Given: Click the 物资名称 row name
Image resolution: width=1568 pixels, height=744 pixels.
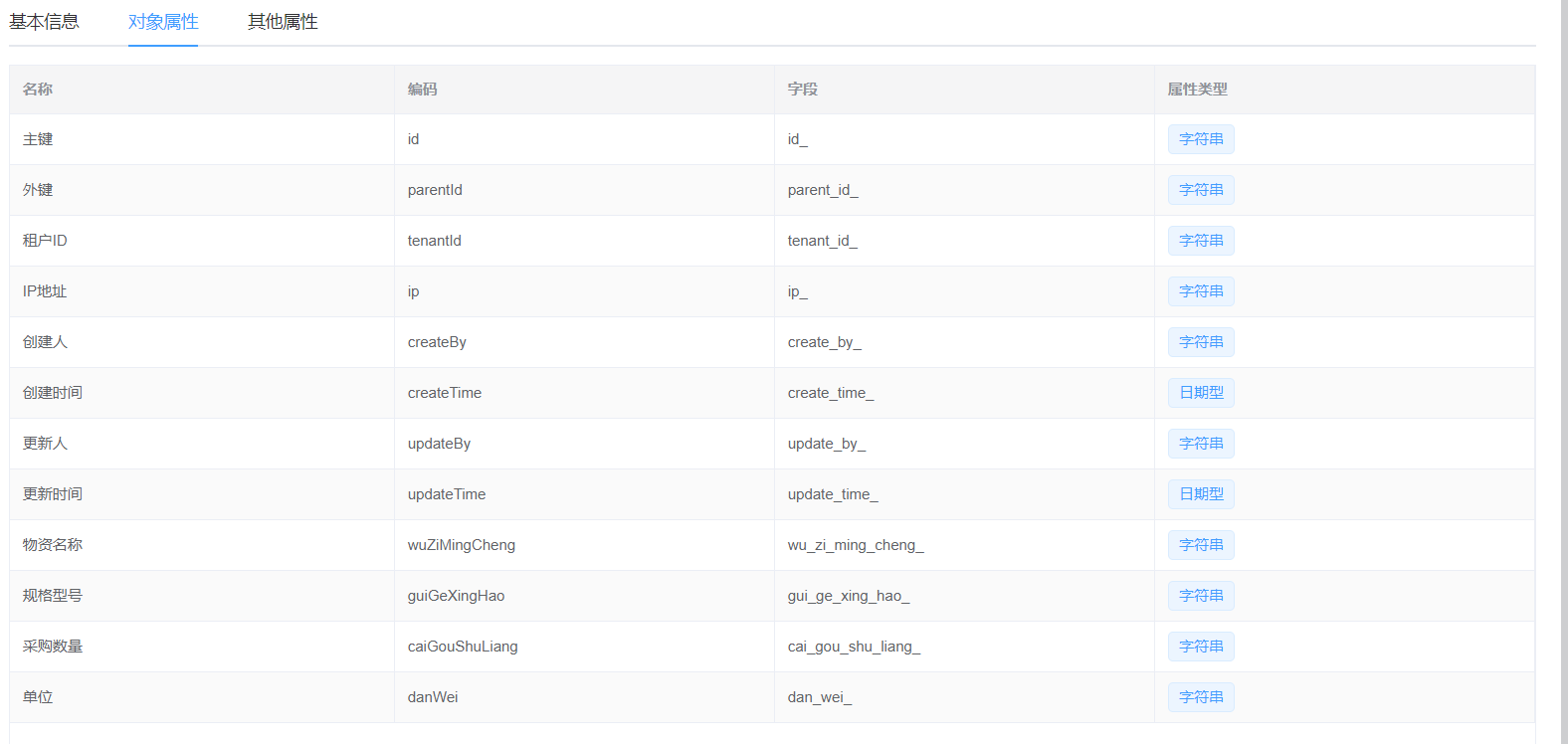Looking at the screenshot, I should tap(53, 545).
